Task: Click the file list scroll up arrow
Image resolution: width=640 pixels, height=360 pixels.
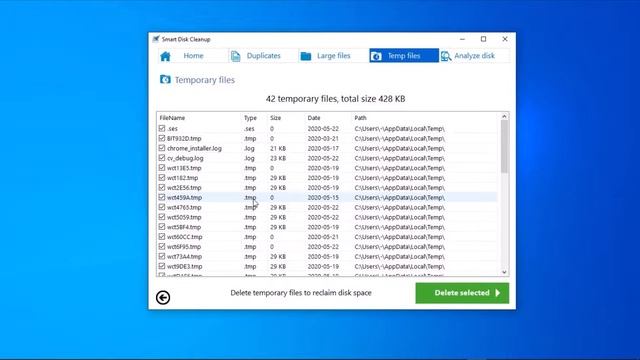Action: (x=504, y=117)
